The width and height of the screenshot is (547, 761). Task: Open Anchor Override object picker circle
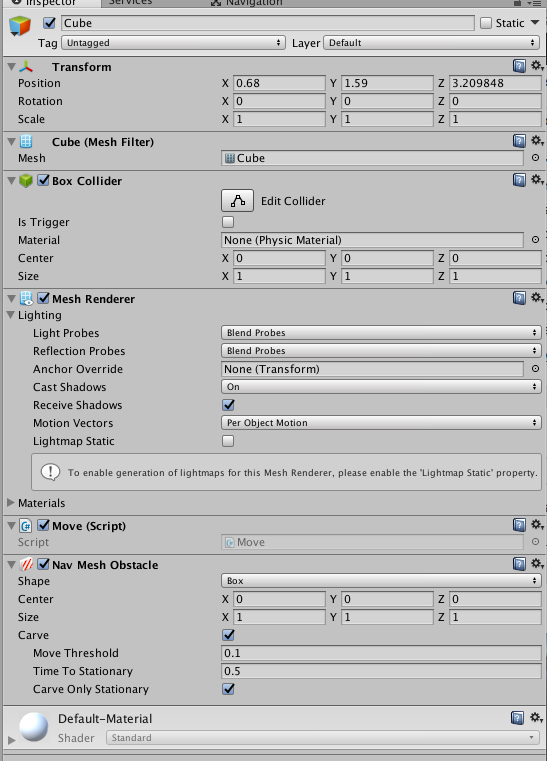click(x=535, y=369)
